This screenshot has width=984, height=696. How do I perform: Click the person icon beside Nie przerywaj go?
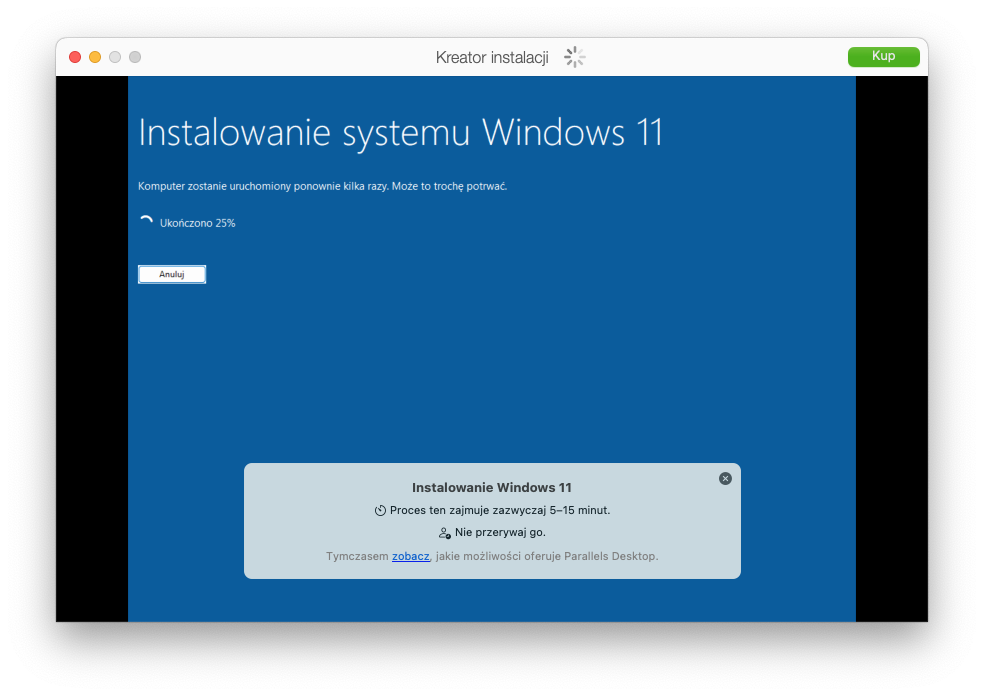point(444,533)
